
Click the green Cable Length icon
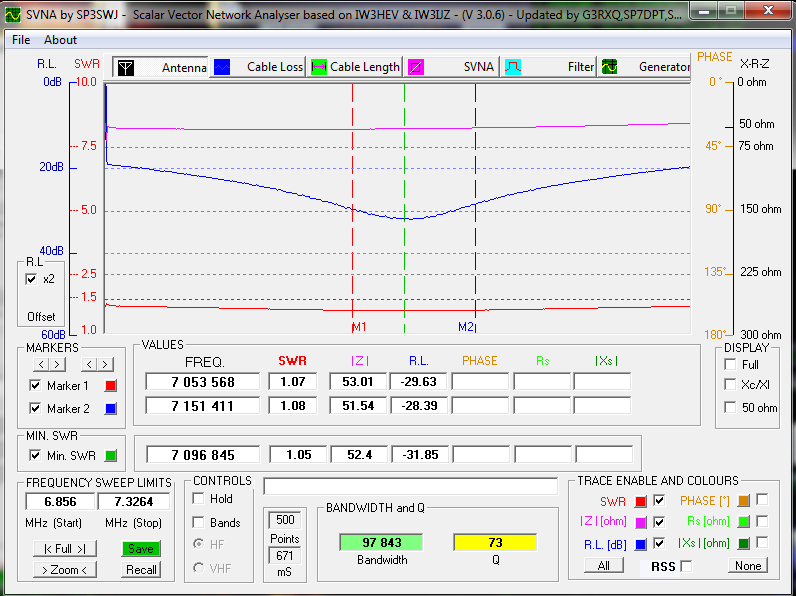[x=319, y=67]
